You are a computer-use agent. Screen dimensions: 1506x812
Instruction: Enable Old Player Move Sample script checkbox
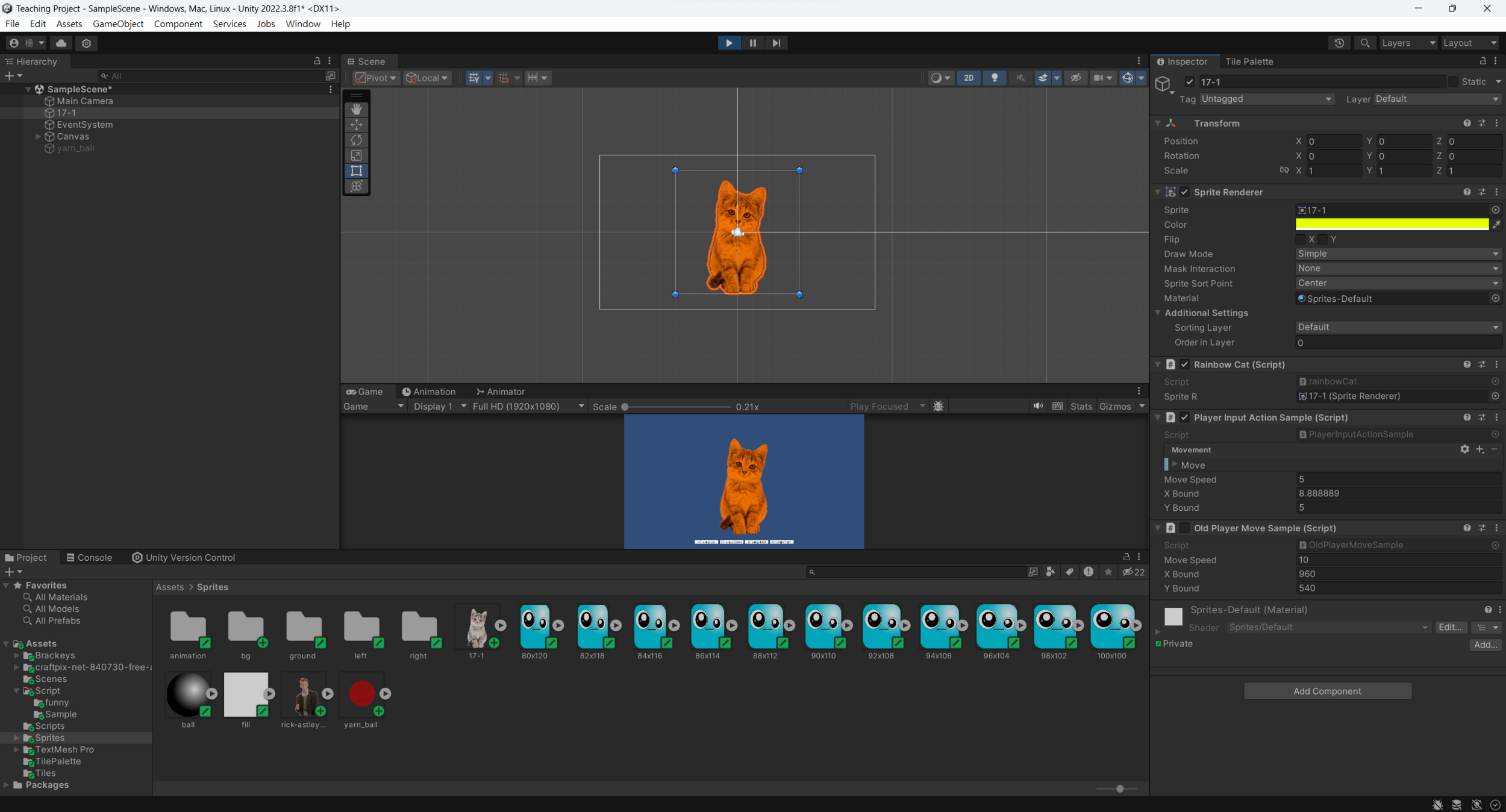coord(1184,528)
